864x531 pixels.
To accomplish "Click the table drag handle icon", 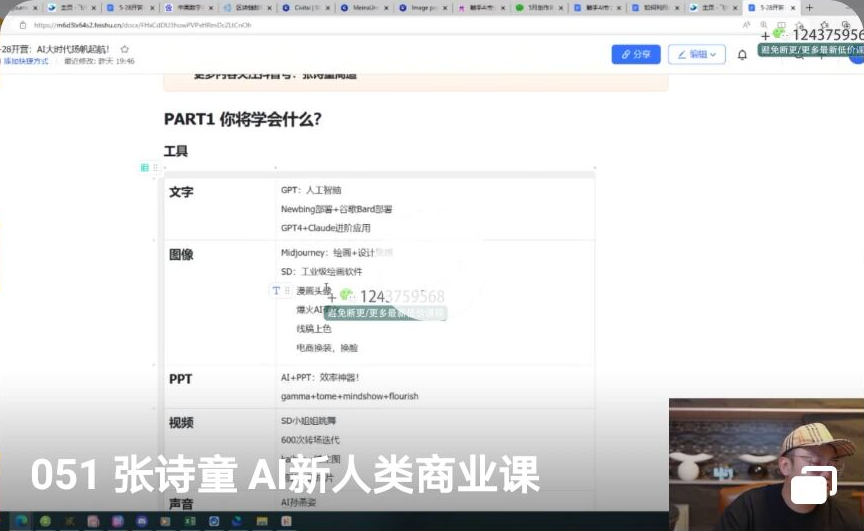I will tap(154, 167).
